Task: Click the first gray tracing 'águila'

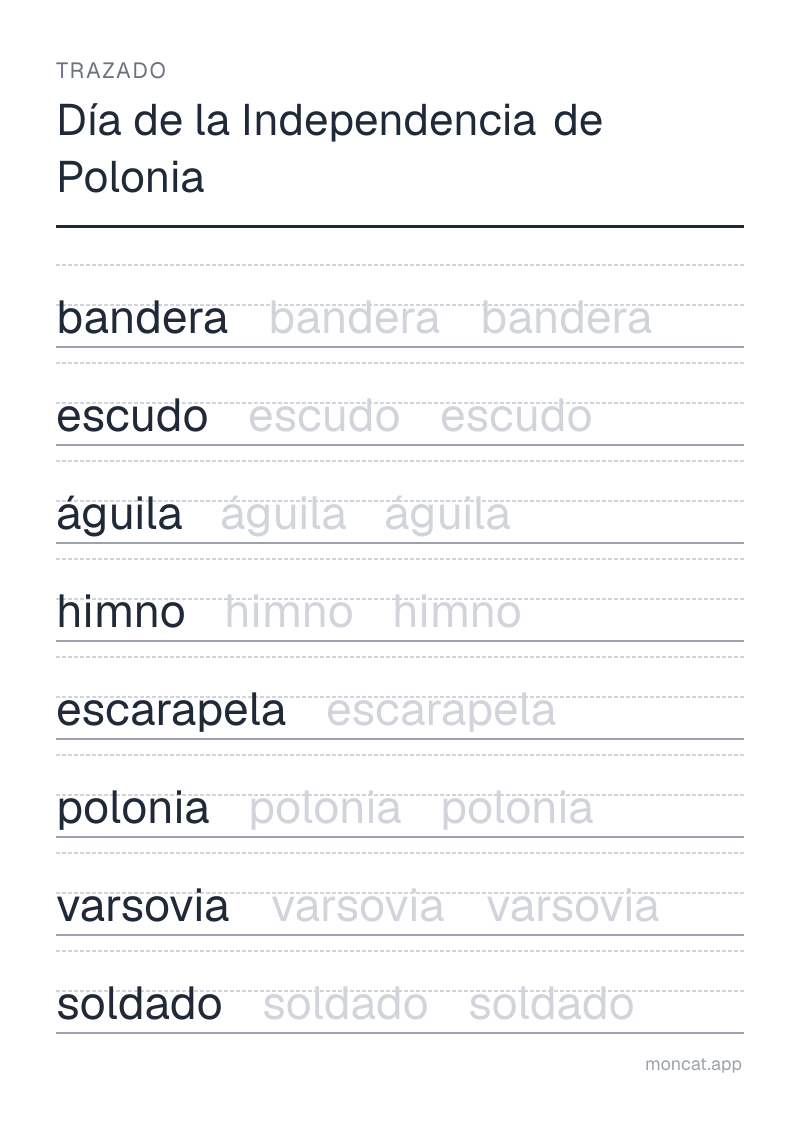Action: (x=283, y=516)
